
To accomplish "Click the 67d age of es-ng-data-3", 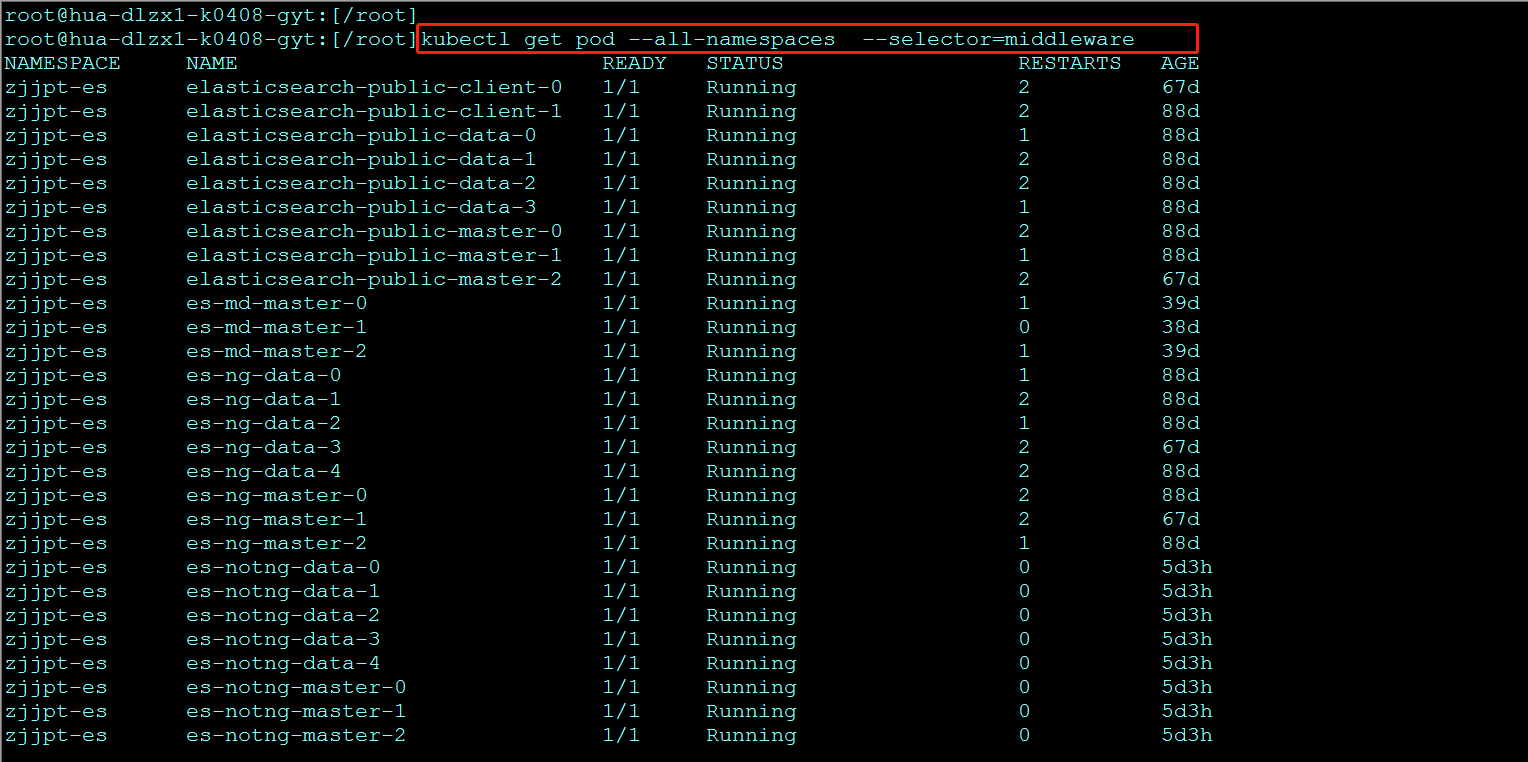I will pos(1180,447).
